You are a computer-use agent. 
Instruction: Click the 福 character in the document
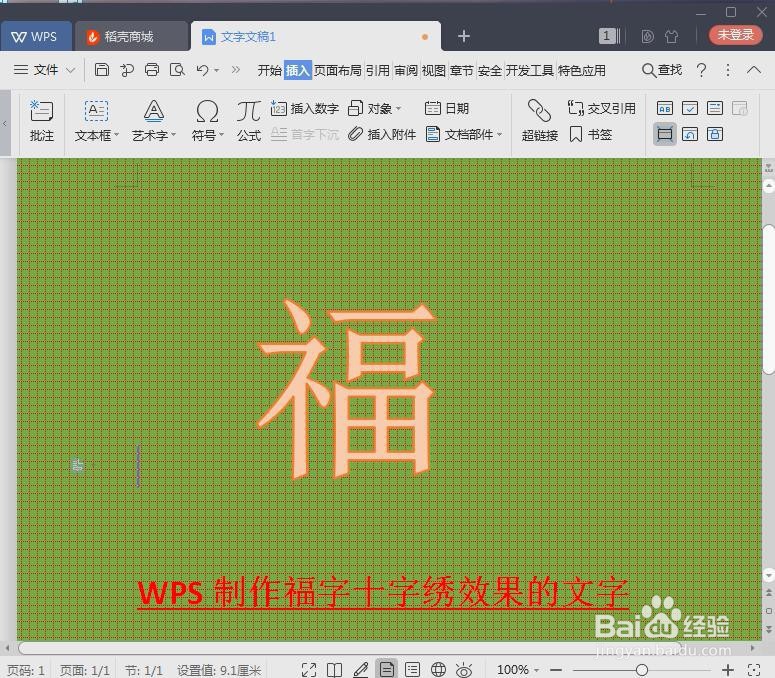click(346, 389)
